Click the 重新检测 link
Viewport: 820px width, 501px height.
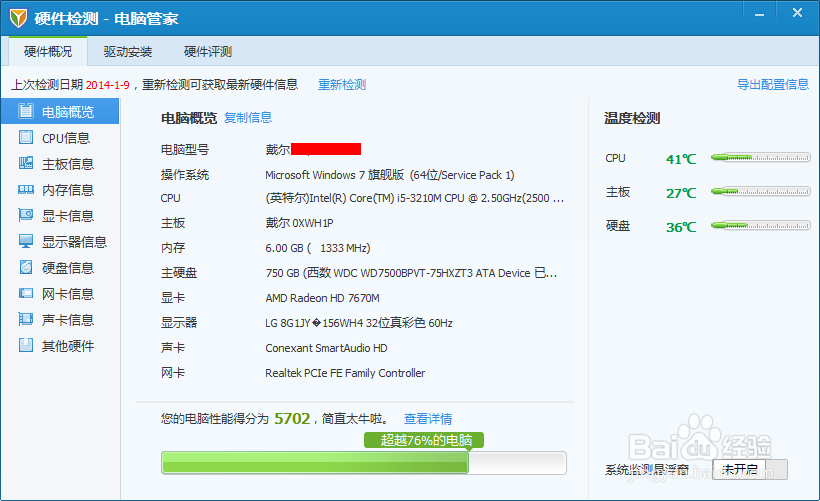[x=342, y=84]
